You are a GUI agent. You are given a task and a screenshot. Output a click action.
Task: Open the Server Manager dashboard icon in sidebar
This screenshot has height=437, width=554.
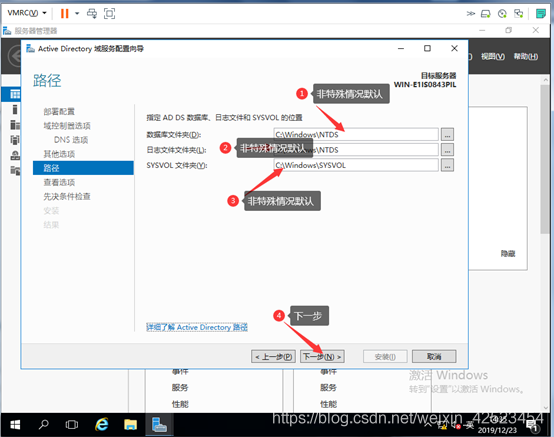click(x=15, y=94)
